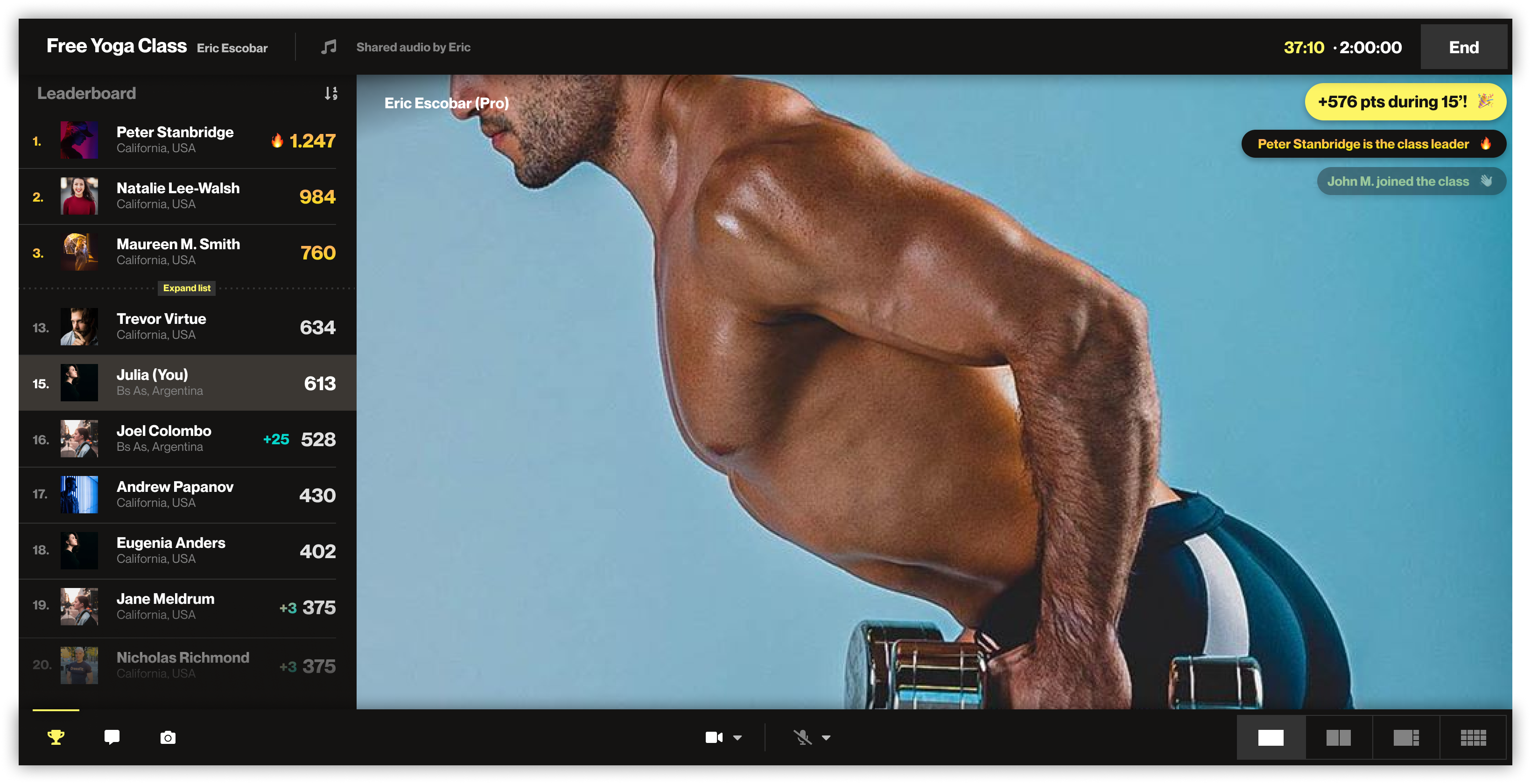Click the shared audio music note
1531x784 pixels.
[329, 47]
